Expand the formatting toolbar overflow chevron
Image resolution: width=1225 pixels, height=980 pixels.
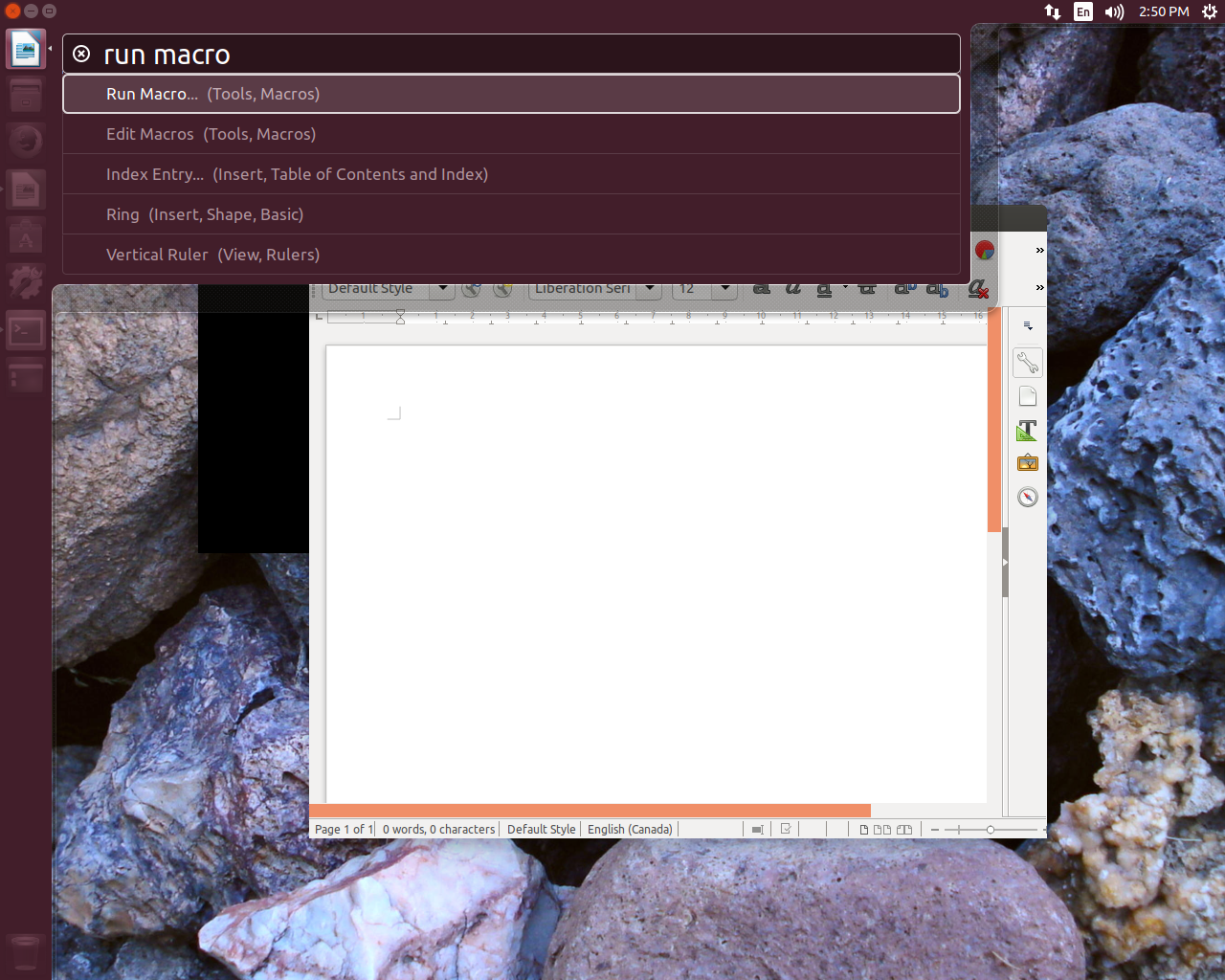[1039, 287]
